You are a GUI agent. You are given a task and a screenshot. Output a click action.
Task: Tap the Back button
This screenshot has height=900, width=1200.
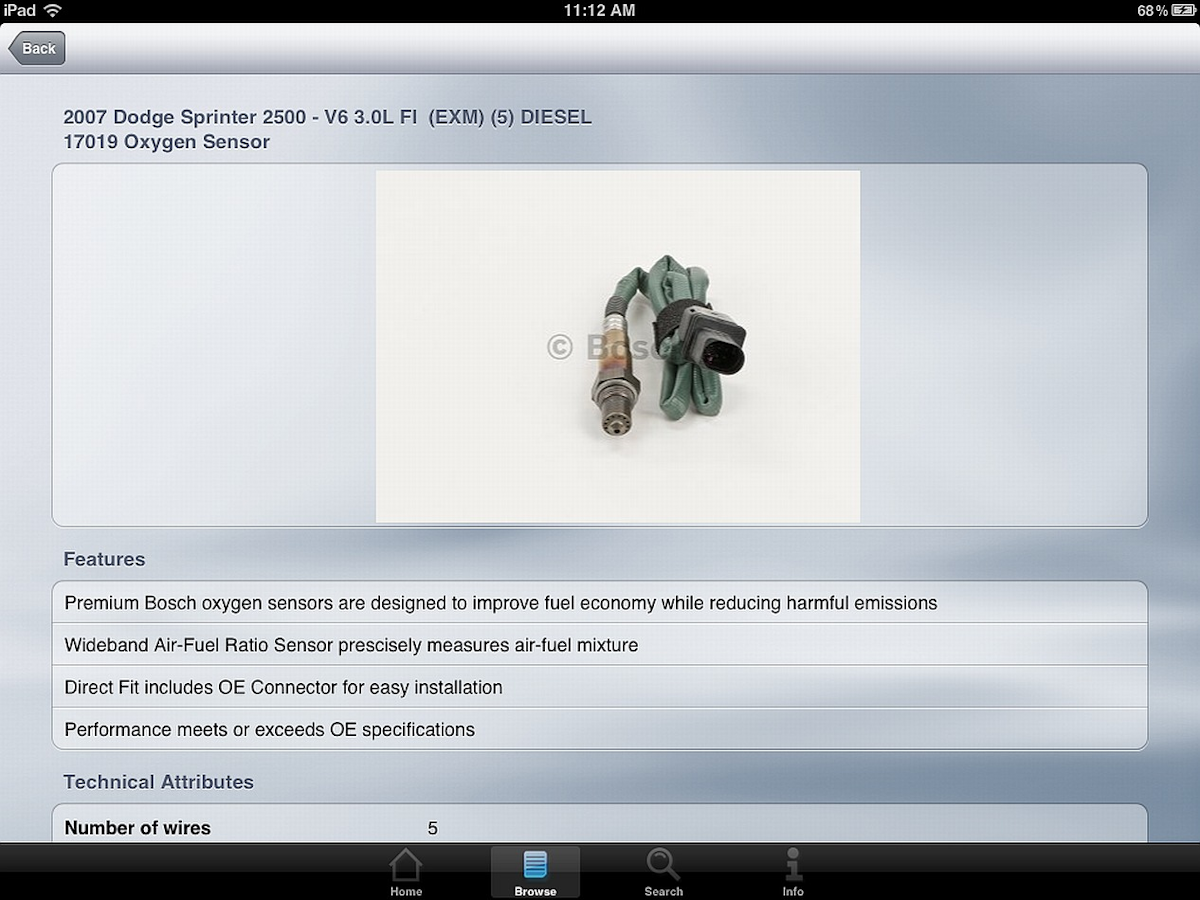click(x=37, y=47)
